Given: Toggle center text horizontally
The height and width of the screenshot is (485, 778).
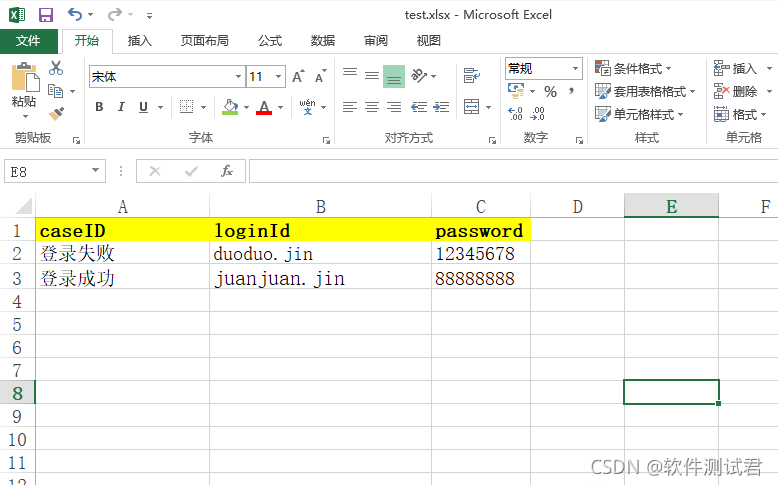Looking at the screenshot, I should click(x=372, y=107).
